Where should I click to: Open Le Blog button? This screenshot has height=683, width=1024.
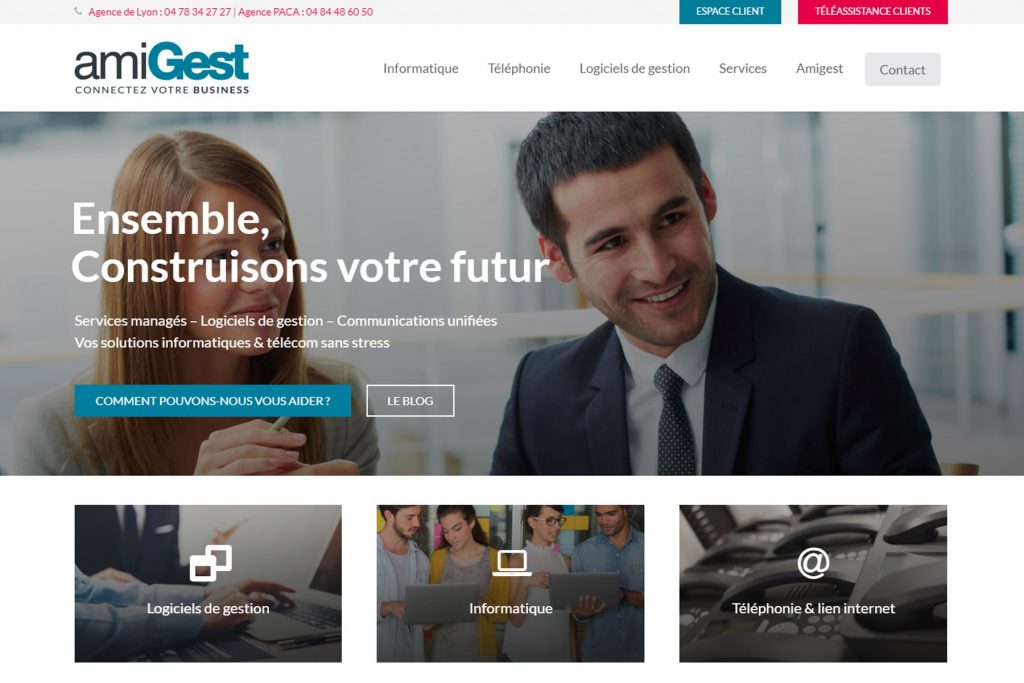pos(410,401)
